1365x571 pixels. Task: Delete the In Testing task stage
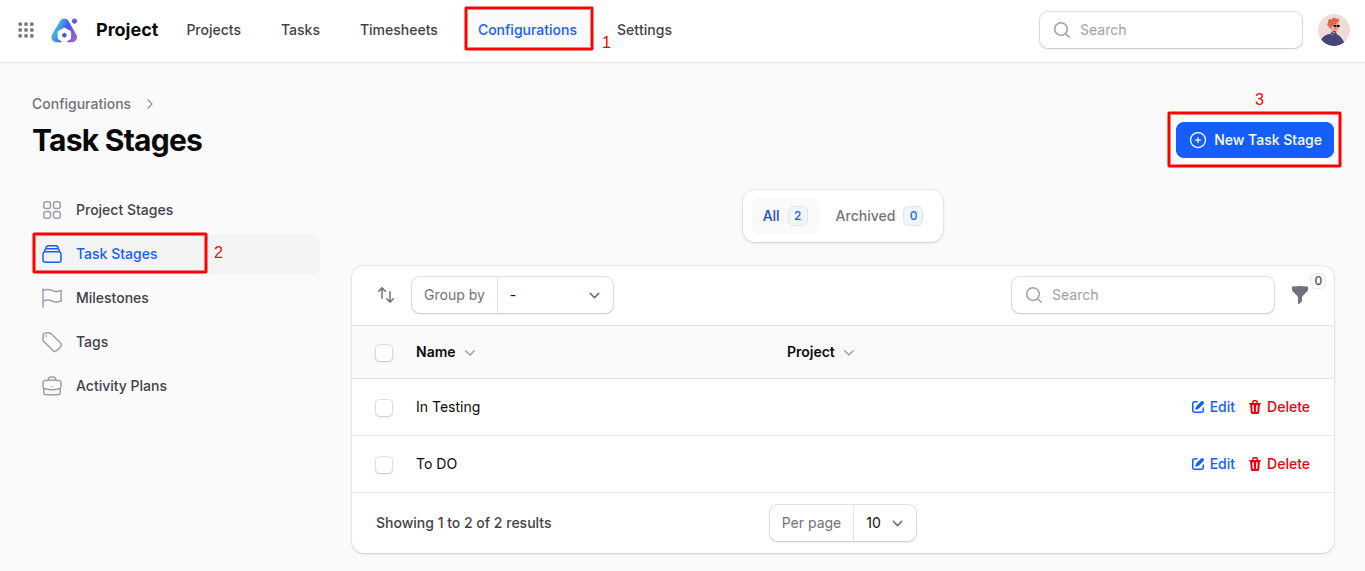coord(1279,407)
